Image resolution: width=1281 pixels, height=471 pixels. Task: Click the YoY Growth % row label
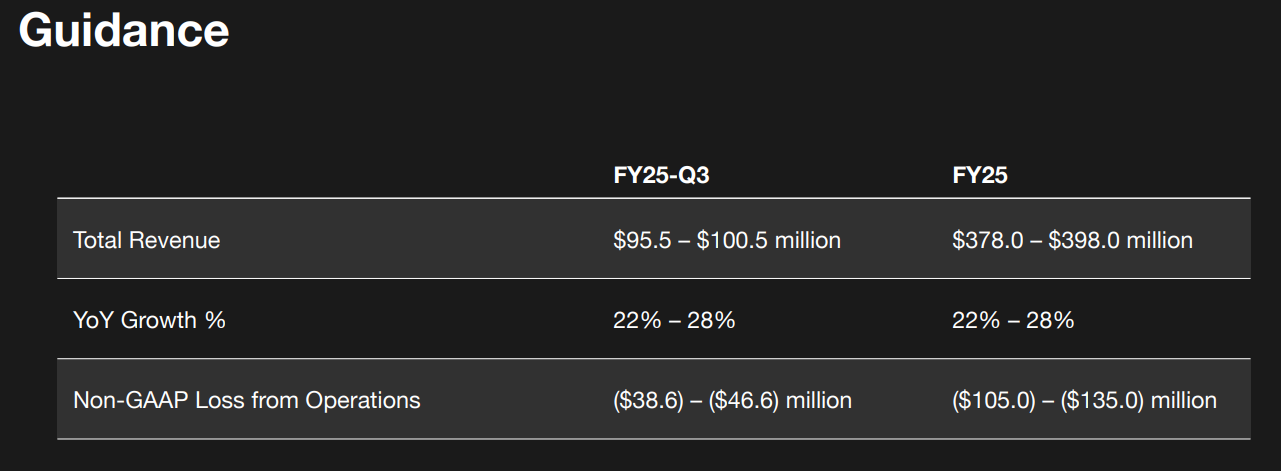tap(149, 320)
